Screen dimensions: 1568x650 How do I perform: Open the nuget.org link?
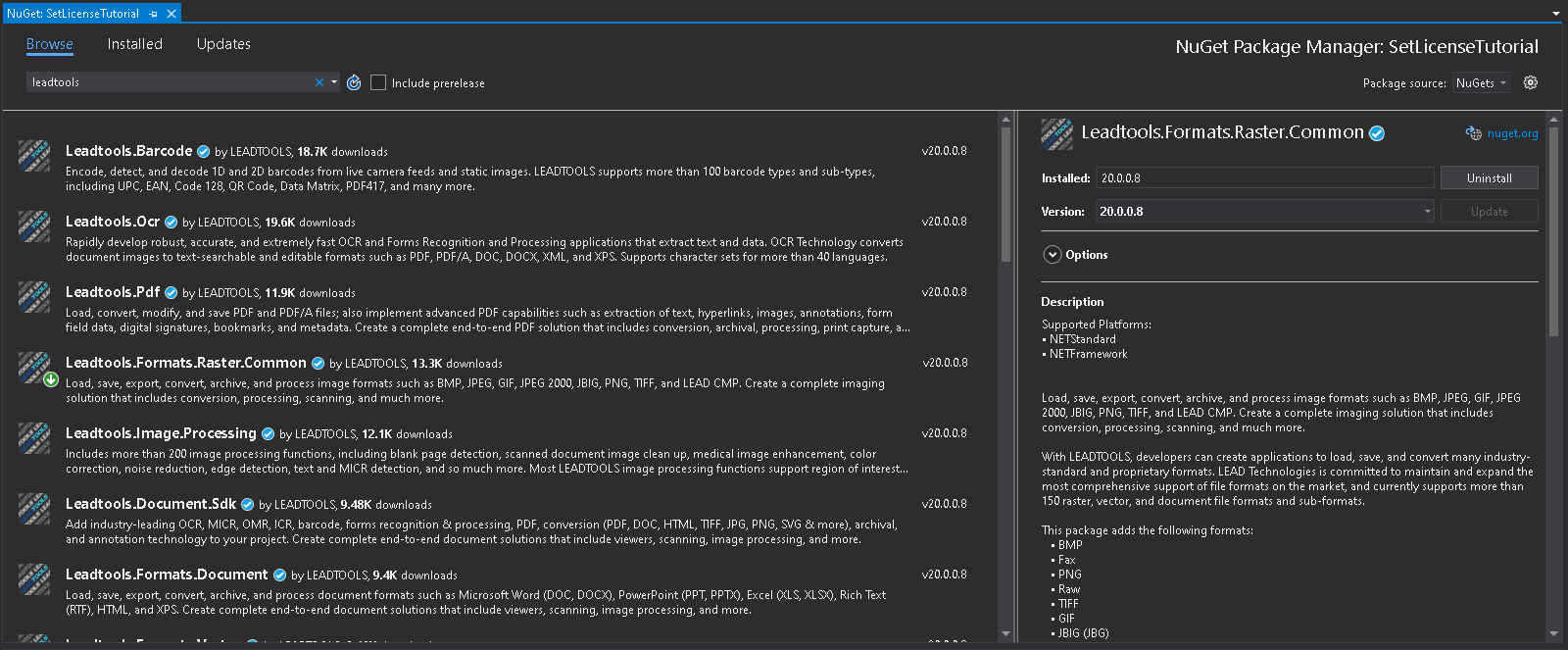pyautogui.click(x=1512, y=133)
